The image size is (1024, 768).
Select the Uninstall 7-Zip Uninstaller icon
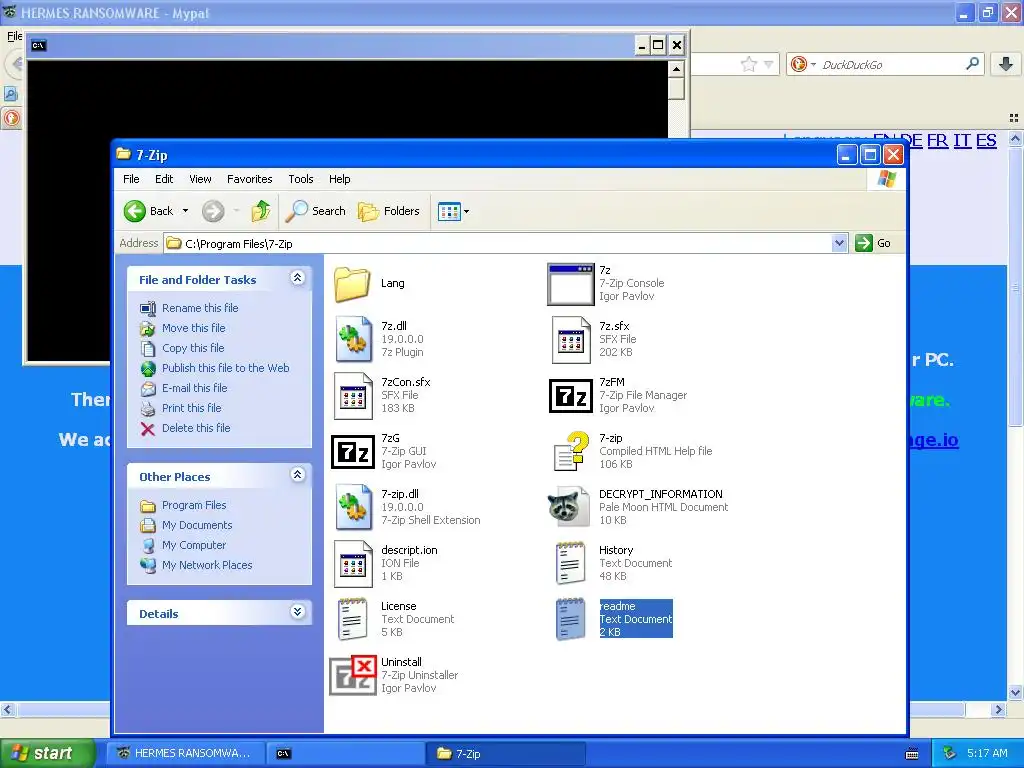click(353, 675)
